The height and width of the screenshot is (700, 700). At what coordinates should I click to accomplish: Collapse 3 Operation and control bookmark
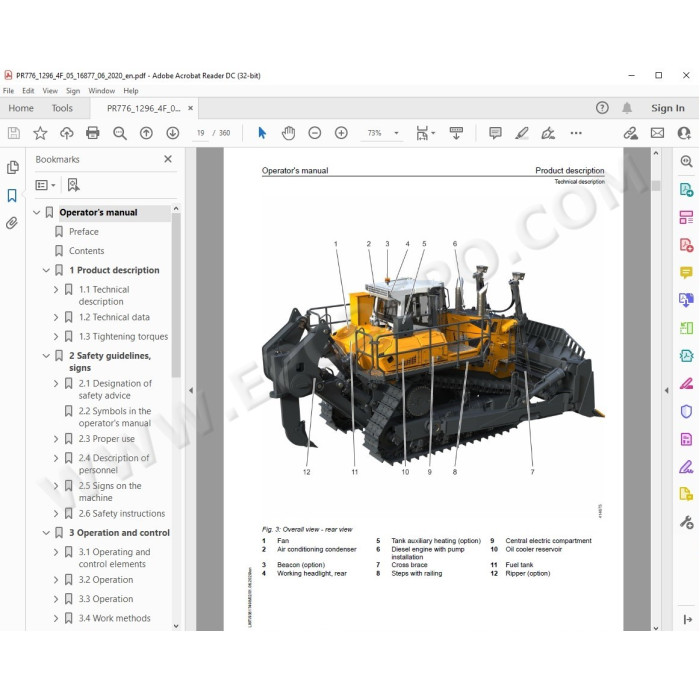[x=46, y=533]
